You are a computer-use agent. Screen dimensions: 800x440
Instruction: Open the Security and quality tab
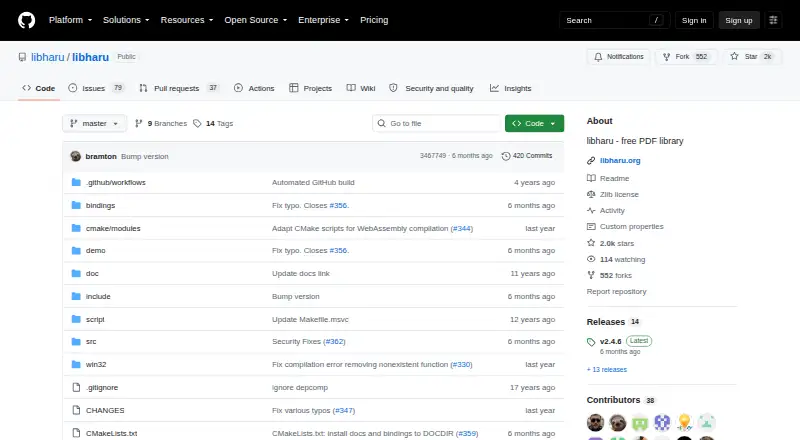pos(431,88)
